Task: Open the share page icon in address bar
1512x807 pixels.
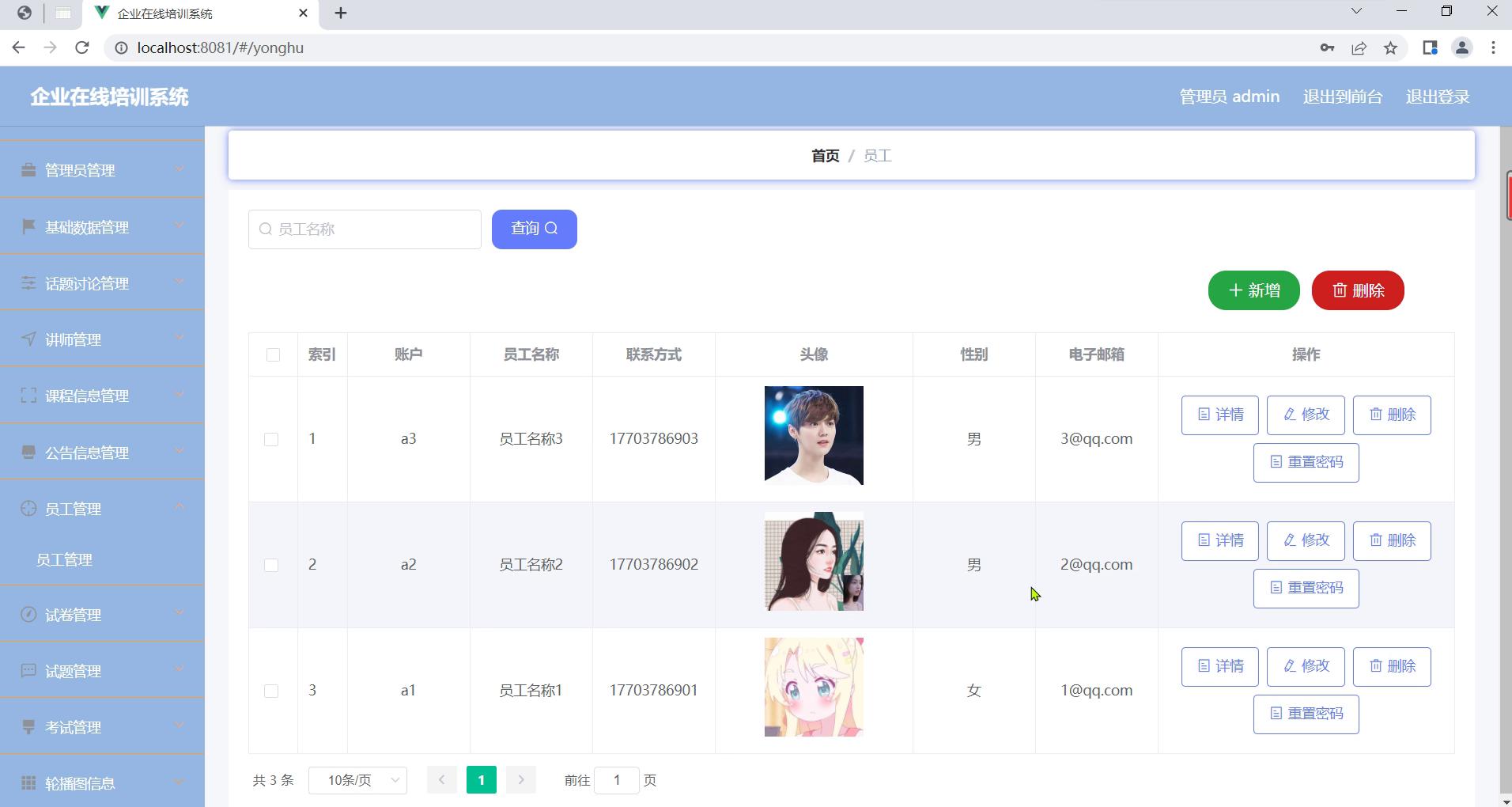Action: tap(1359, 48)
